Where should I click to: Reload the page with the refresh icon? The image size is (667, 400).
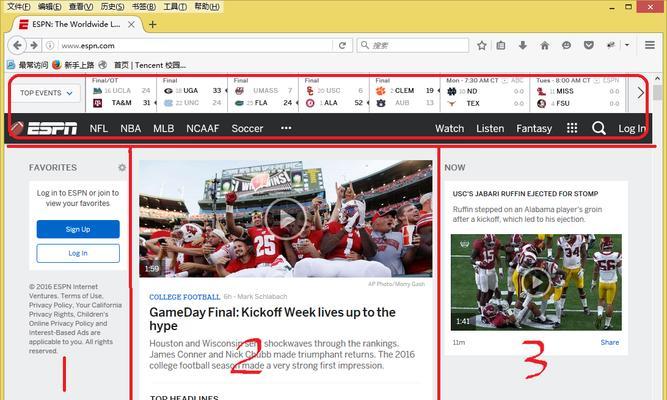[x=342, y=45]
